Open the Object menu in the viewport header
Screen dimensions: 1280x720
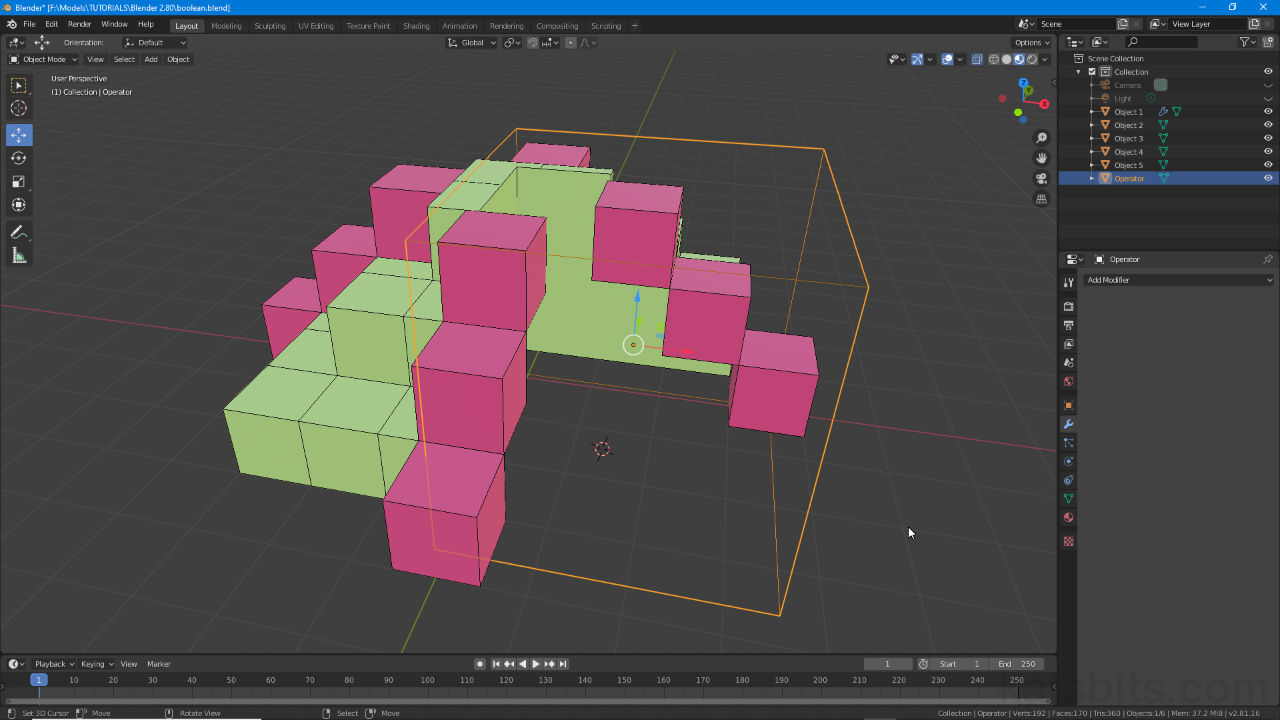click(x=178, y=59)
